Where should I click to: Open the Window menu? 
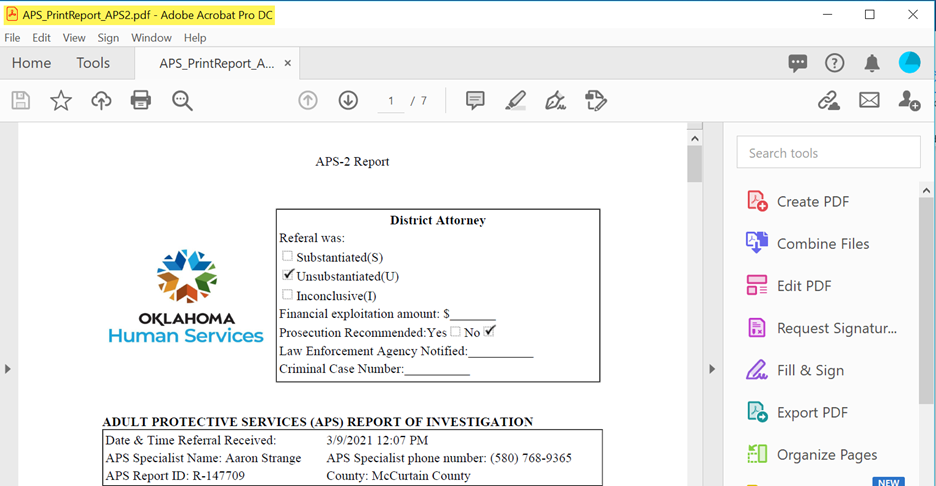click(151, 38)
